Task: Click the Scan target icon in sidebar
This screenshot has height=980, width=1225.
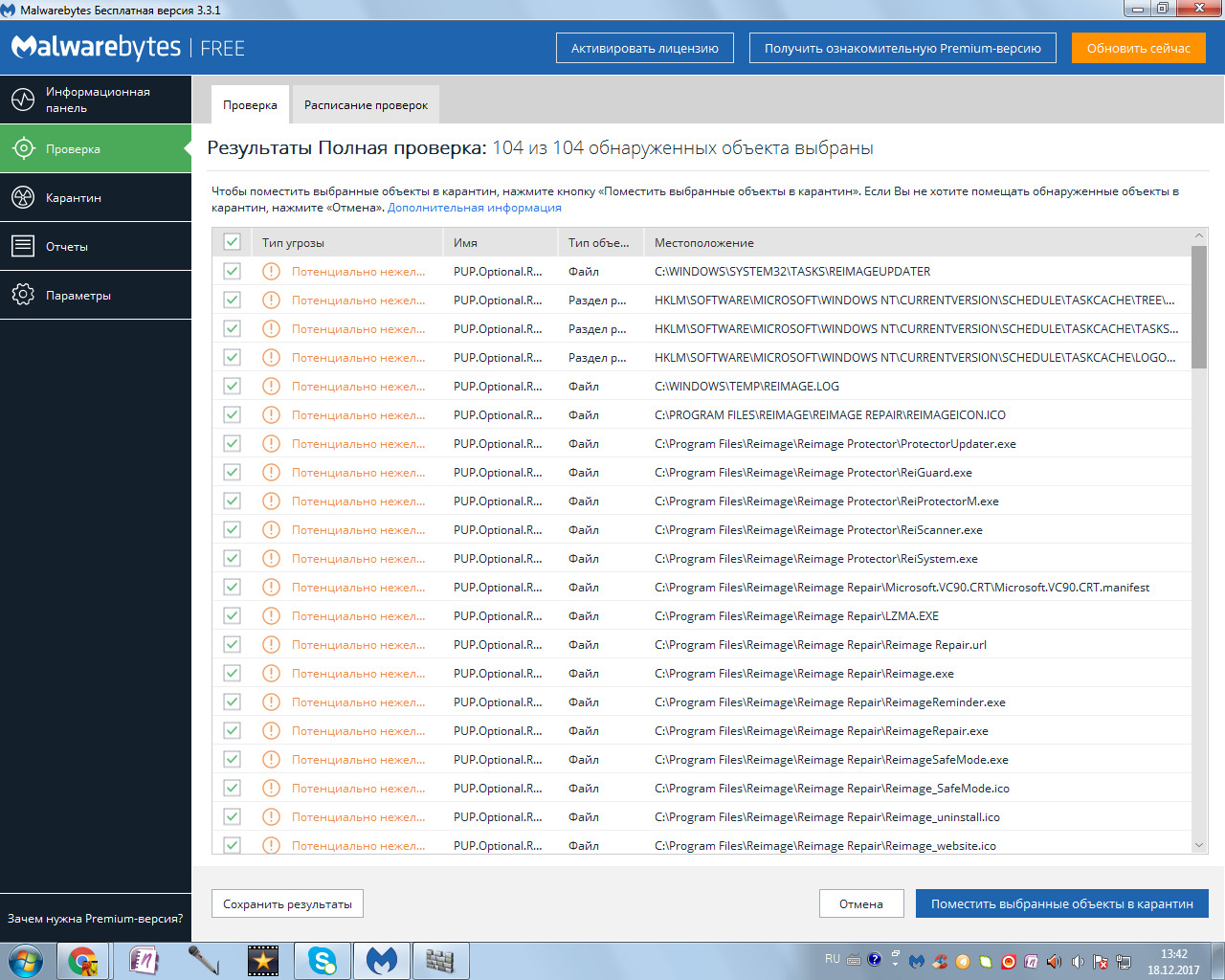Action: click(x=23, y=148)
